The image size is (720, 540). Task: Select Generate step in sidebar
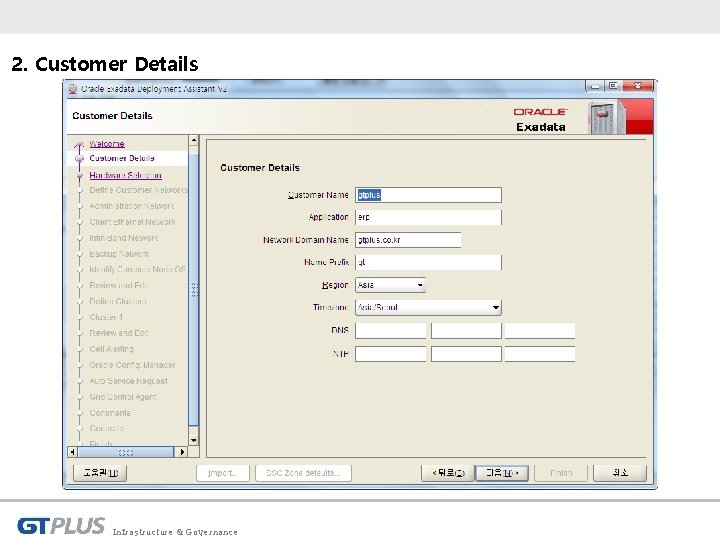coord(107,428)
